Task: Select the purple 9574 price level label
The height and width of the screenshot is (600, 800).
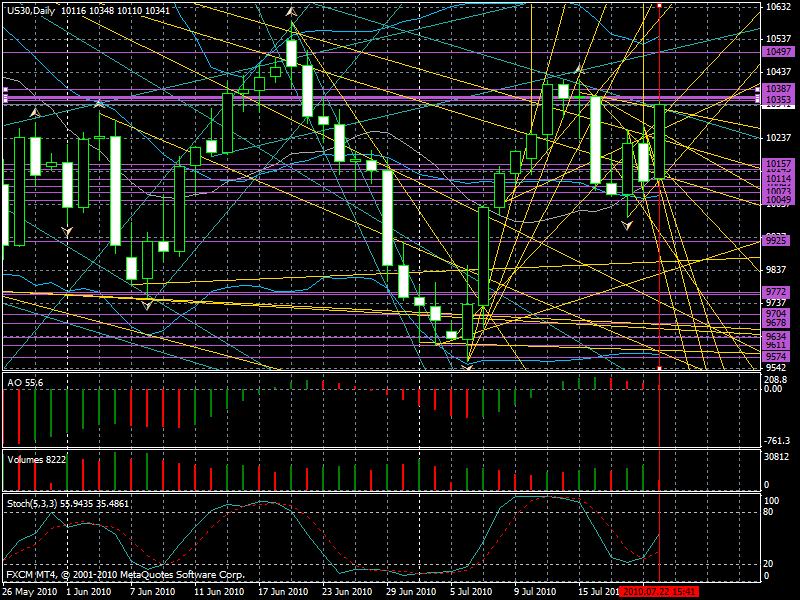Action: [x=776, y=356]
